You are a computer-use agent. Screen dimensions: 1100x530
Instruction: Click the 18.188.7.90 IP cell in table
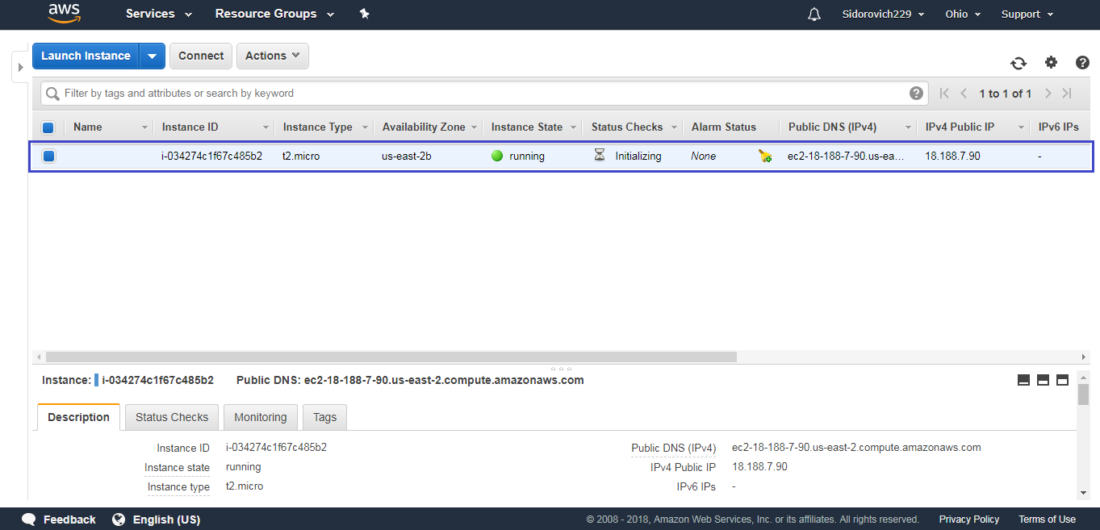click(x=953, y=156)
